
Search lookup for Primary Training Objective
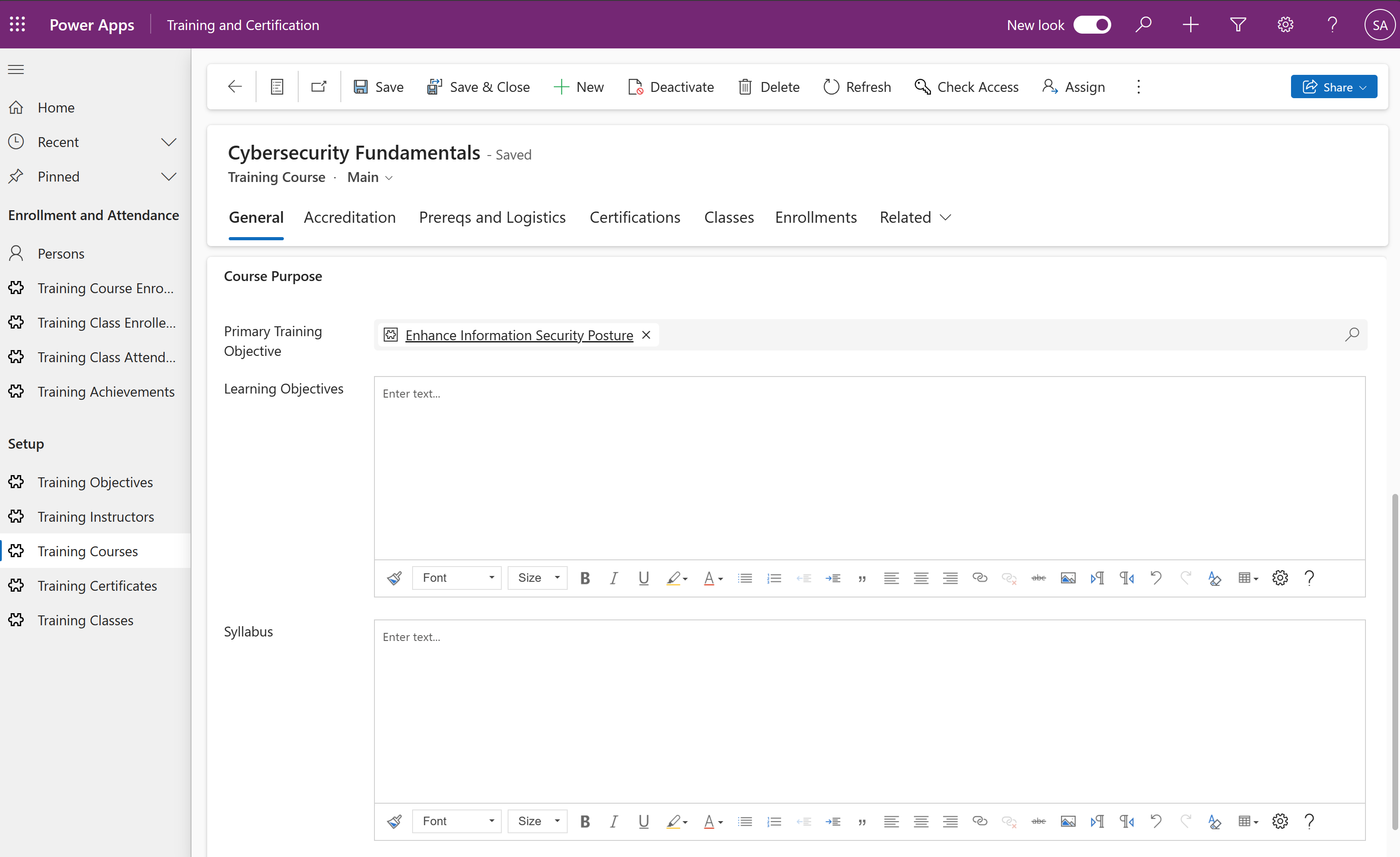1352,335
